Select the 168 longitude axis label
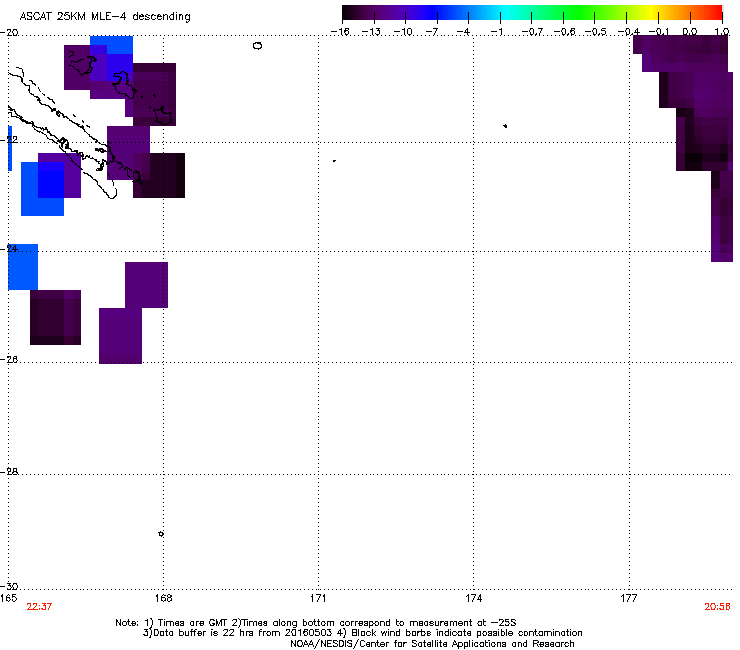740x650 pixels. 163,598
